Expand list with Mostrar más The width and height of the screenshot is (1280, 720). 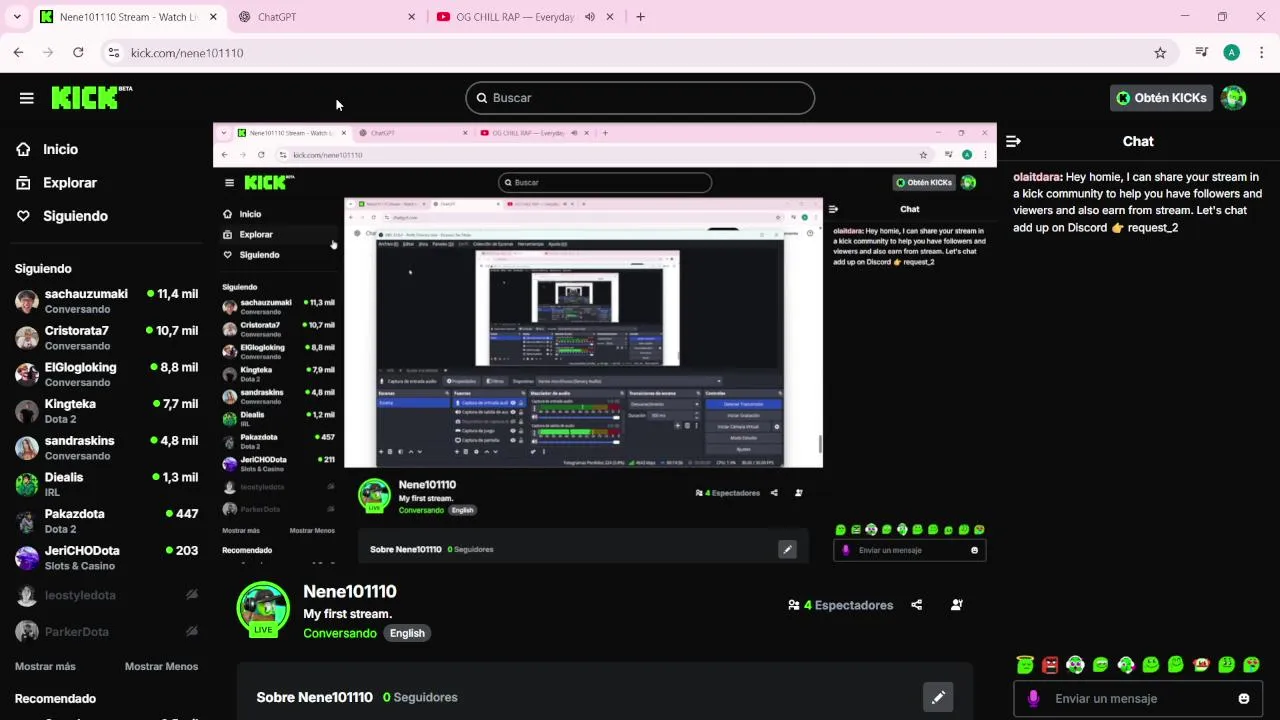point(45,667)
